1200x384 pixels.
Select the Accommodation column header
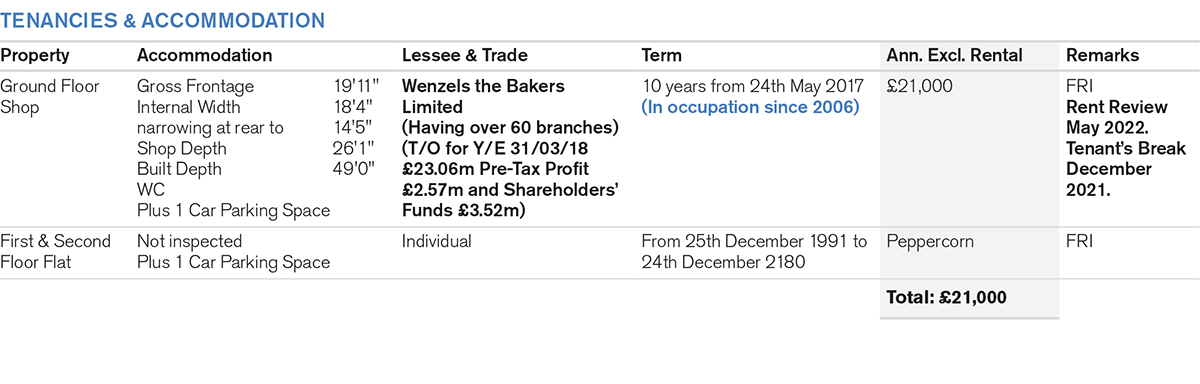[204, 56]
